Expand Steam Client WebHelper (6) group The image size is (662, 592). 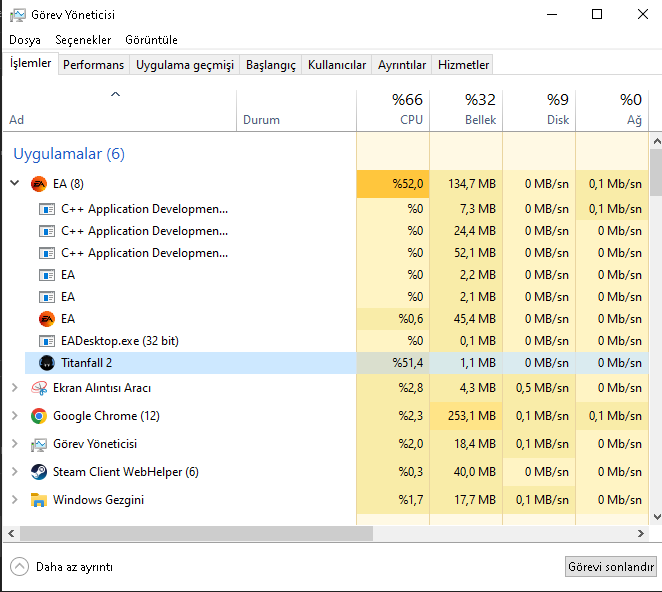(15, 471)
